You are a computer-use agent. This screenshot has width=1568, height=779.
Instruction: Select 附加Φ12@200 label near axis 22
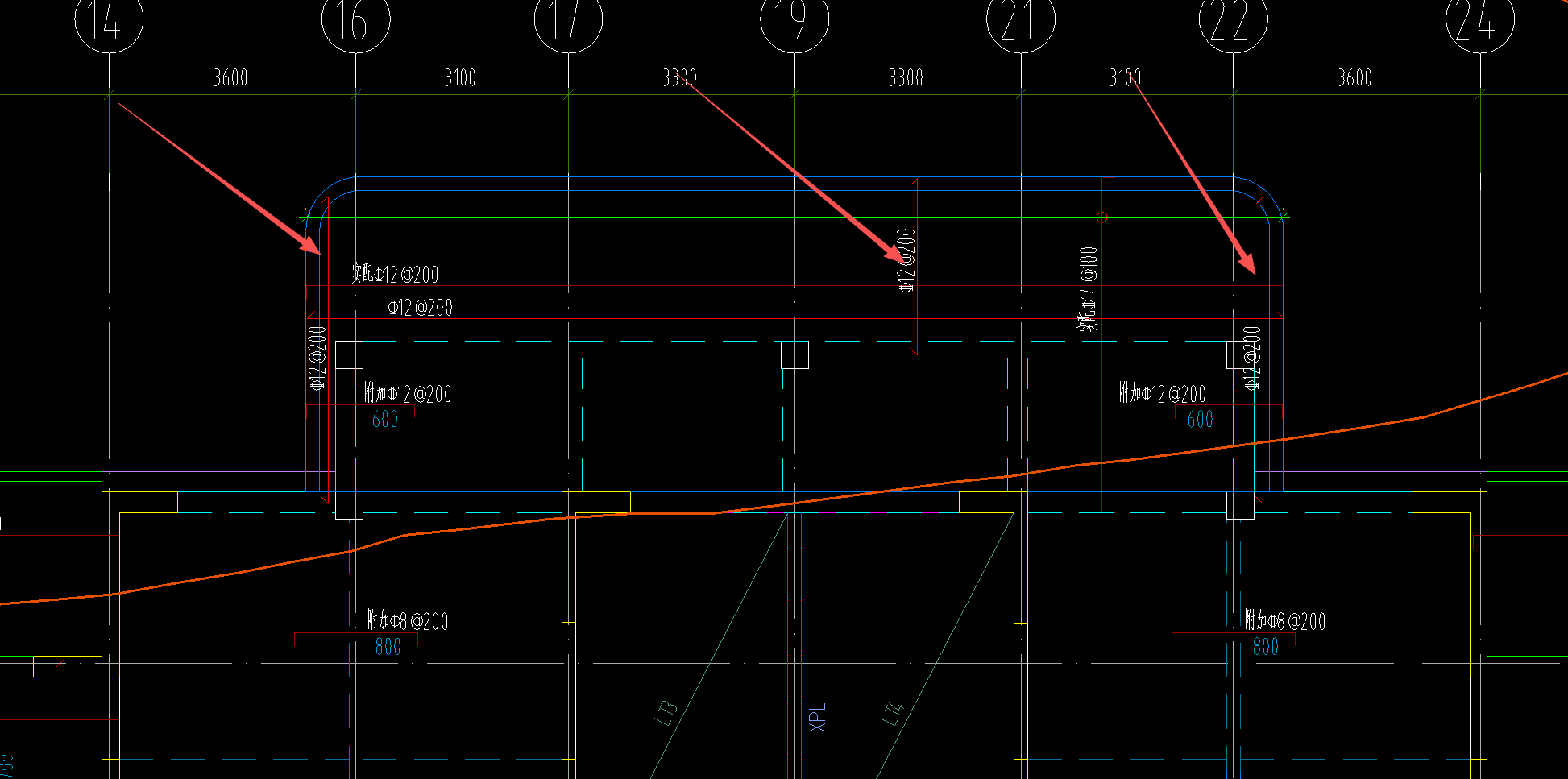point(1162,393)
